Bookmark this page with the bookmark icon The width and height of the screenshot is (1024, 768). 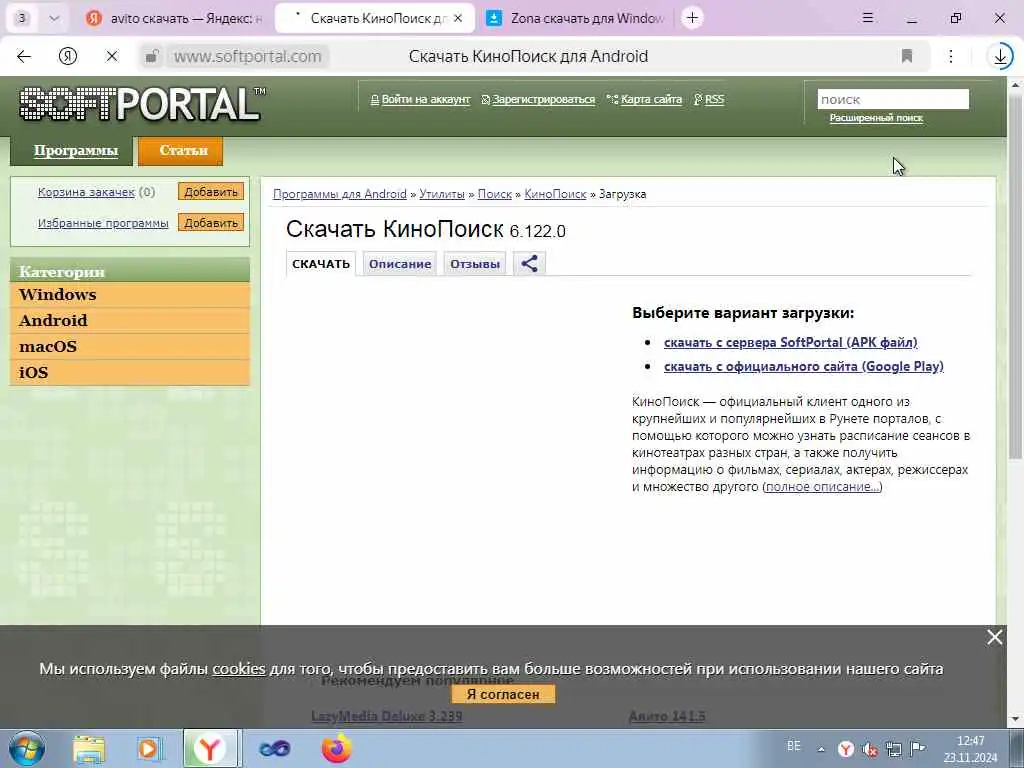click(906, 56)
